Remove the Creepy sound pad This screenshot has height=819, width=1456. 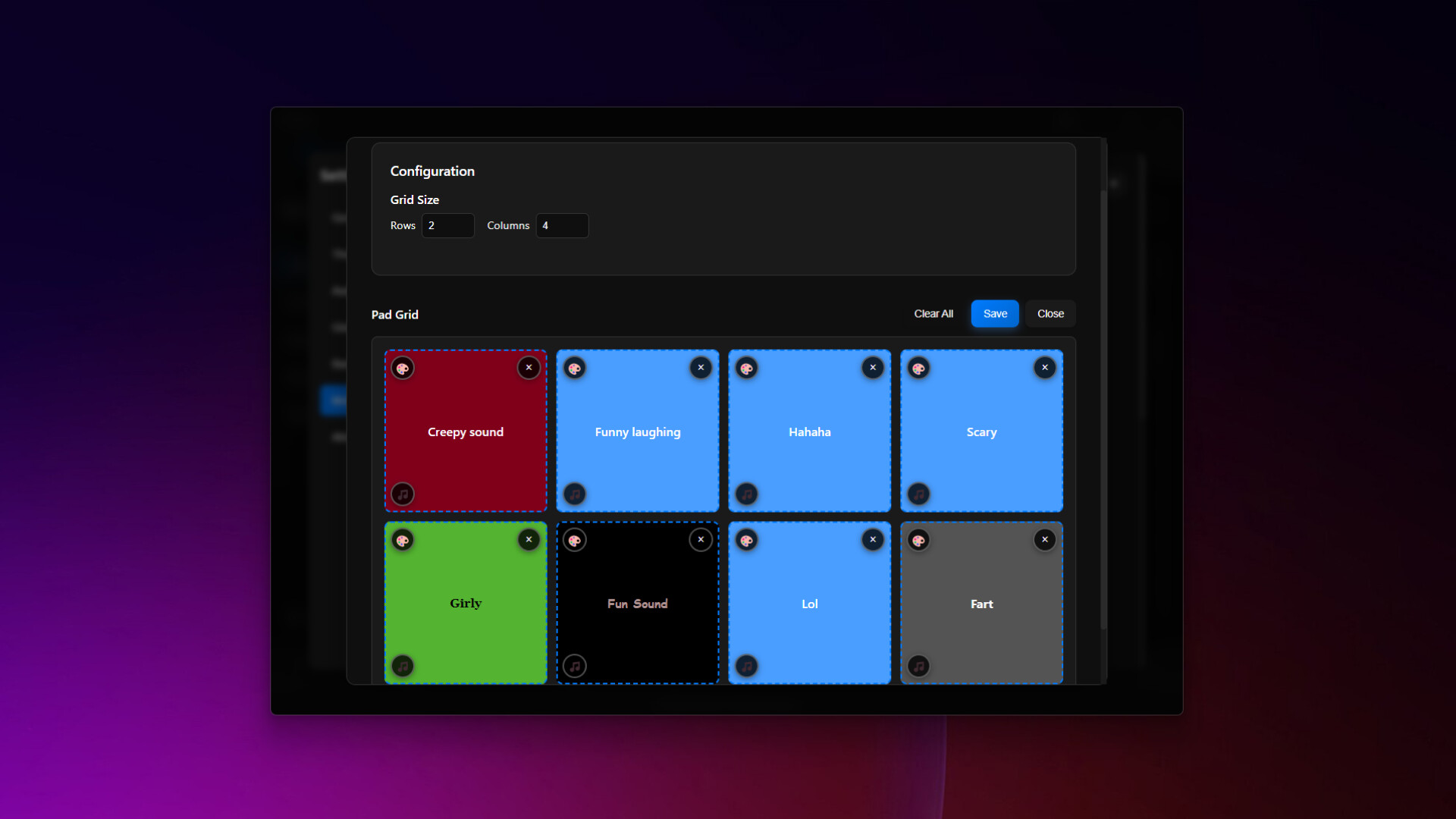pyautogui.click(x=529, y=368)
